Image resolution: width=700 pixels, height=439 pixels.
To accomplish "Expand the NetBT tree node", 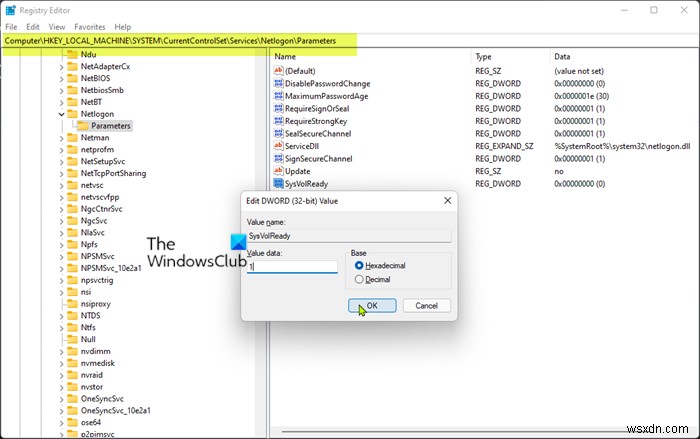I will click(61, 102).
